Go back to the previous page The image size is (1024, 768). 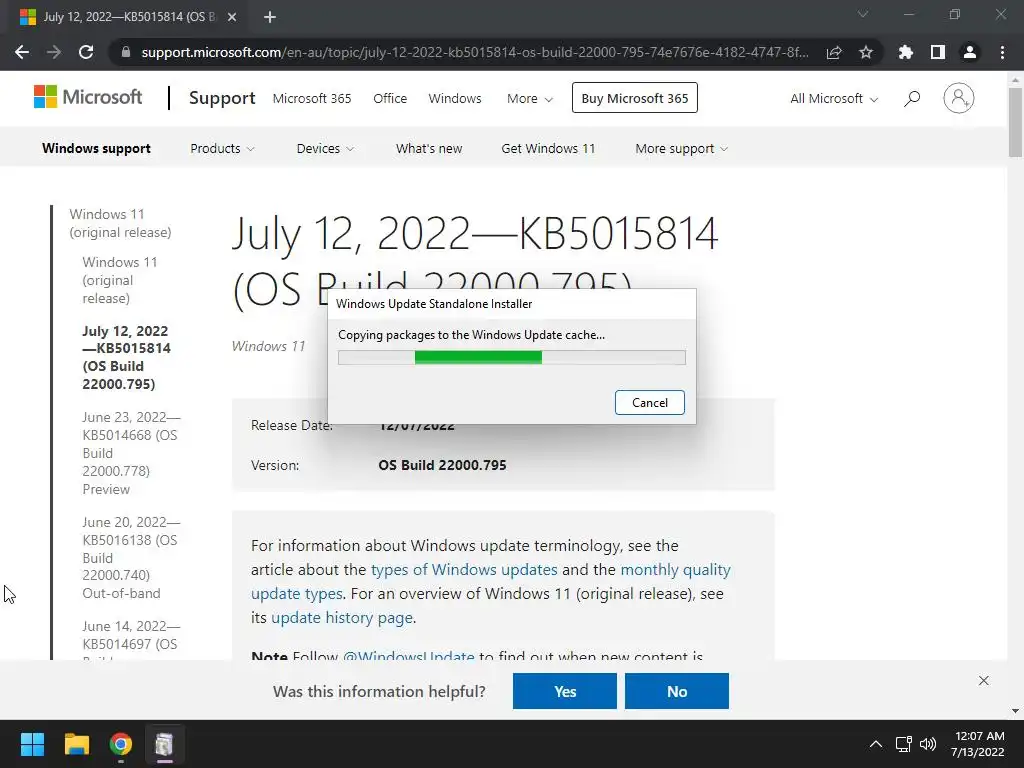click(22, 52)
